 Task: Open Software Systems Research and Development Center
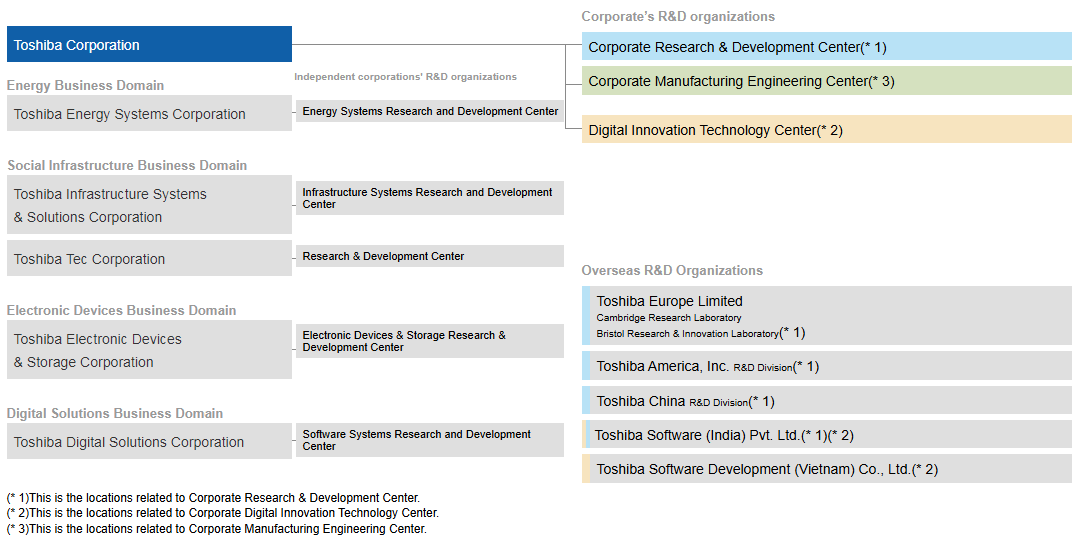429,440
